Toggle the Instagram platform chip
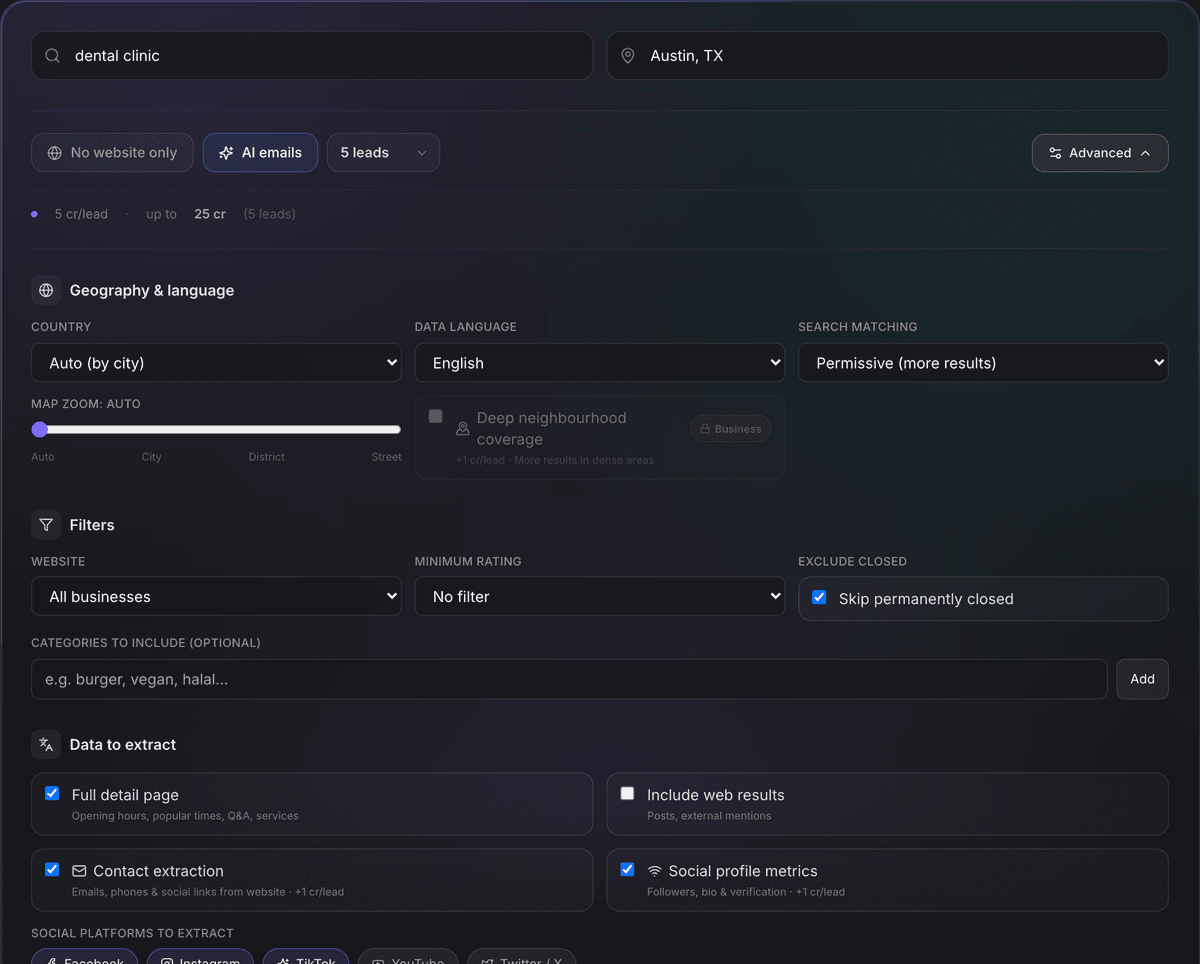The image size is (1200, 964). [x=200, y=957]
